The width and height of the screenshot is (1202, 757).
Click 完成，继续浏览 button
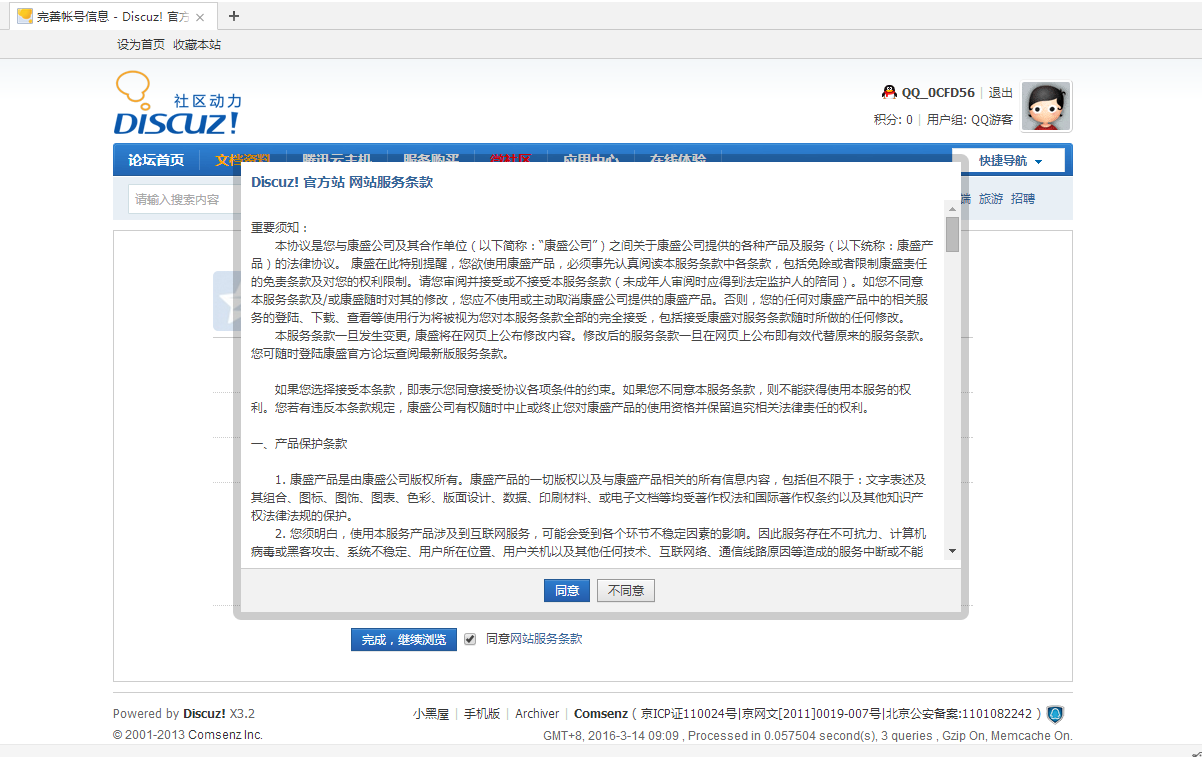404,639
